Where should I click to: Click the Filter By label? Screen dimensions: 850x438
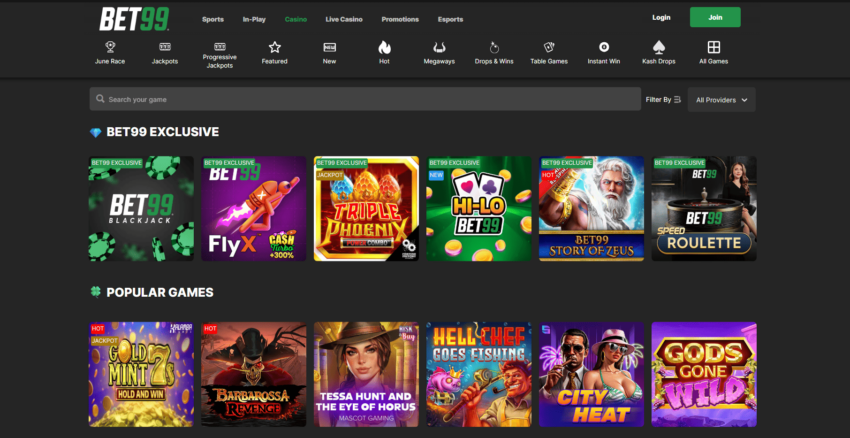[x=658, y=100]
